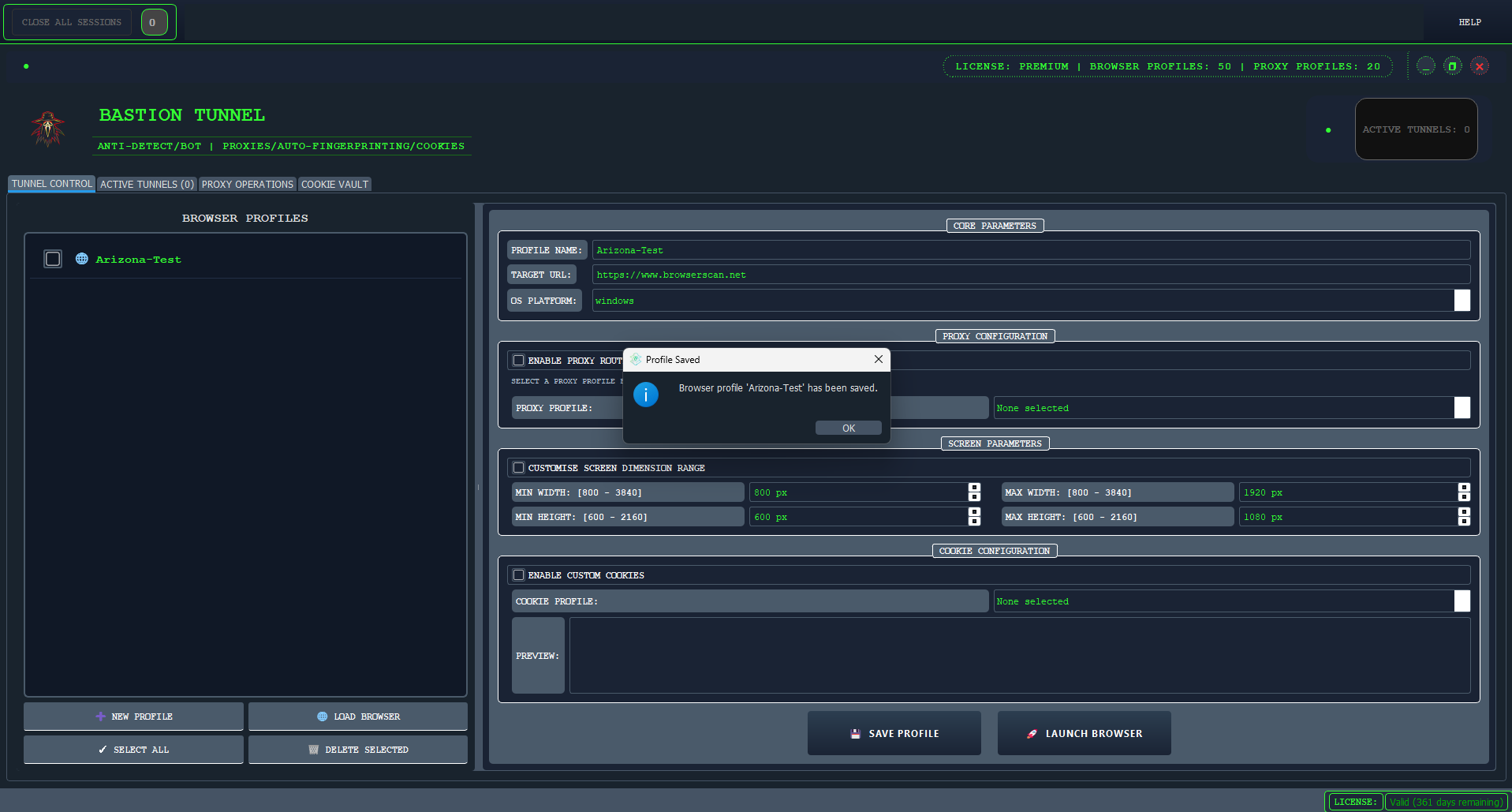Viewport: 1512px width, 812px height.
Task: Increase the Max Width value
Action: tap(1464, 488)
